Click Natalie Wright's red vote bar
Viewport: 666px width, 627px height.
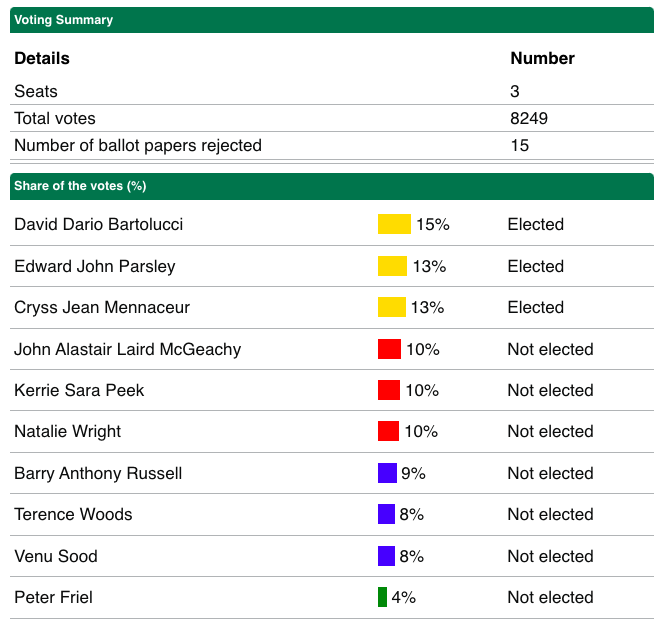click(x=389, y=431)
